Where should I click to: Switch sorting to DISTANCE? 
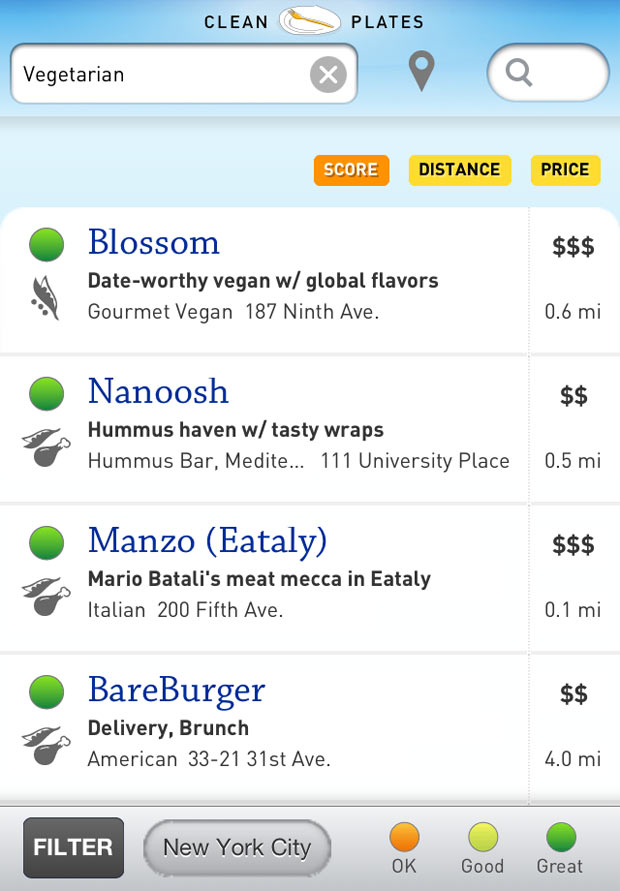459,170
